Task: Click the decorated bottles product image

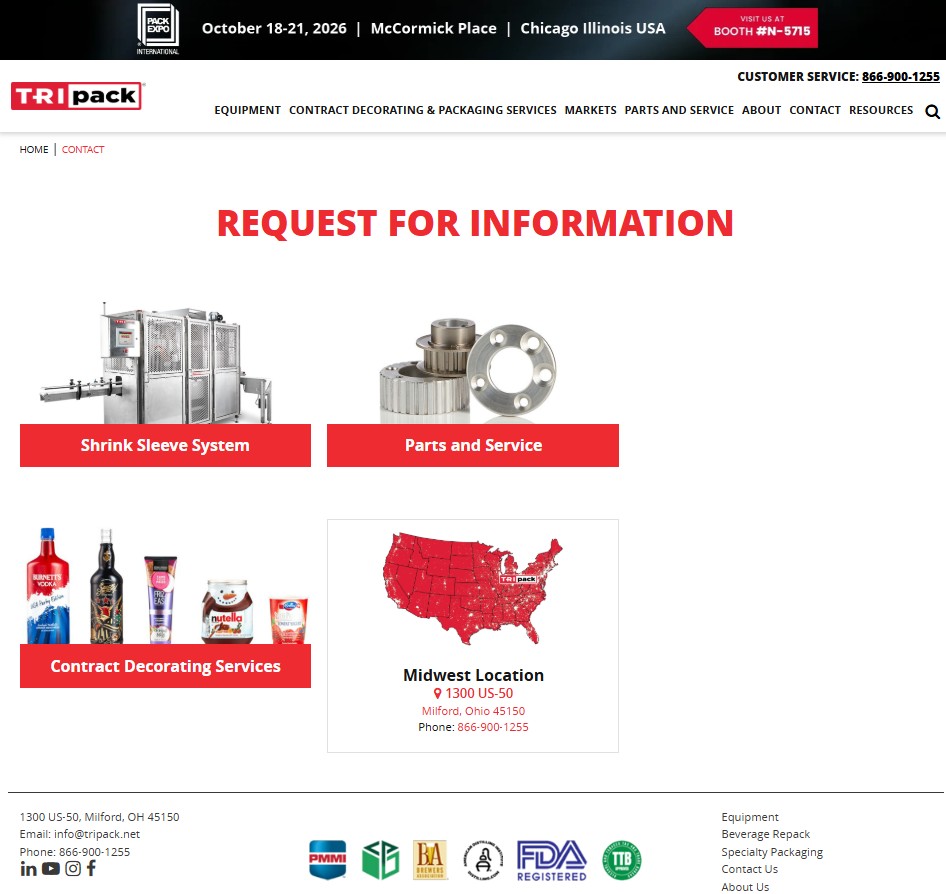Action: point(167,586)
